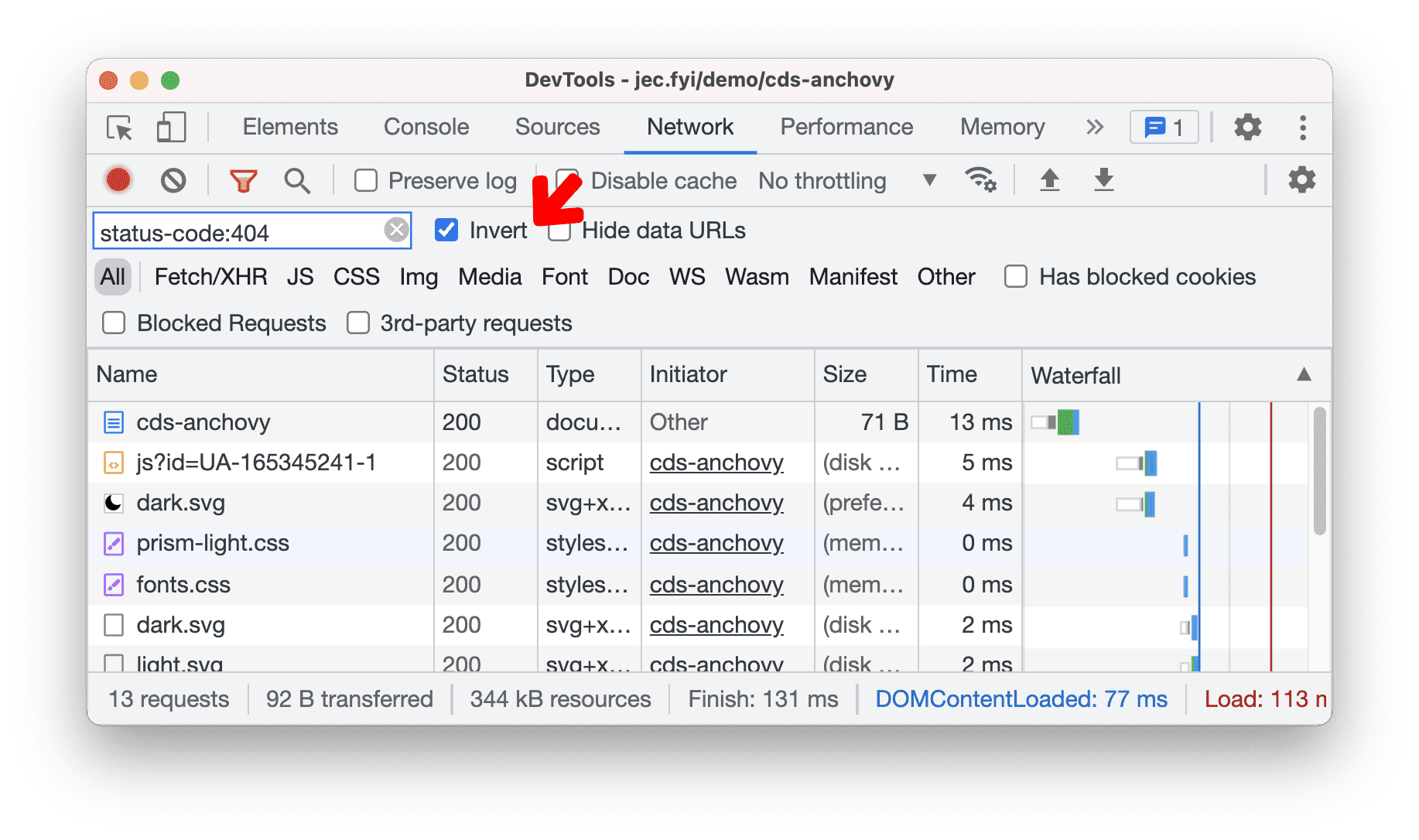Uncheck the Invert filter checkbox
The height and width of the screenshot is (840, 1419).
pos(446,230)
